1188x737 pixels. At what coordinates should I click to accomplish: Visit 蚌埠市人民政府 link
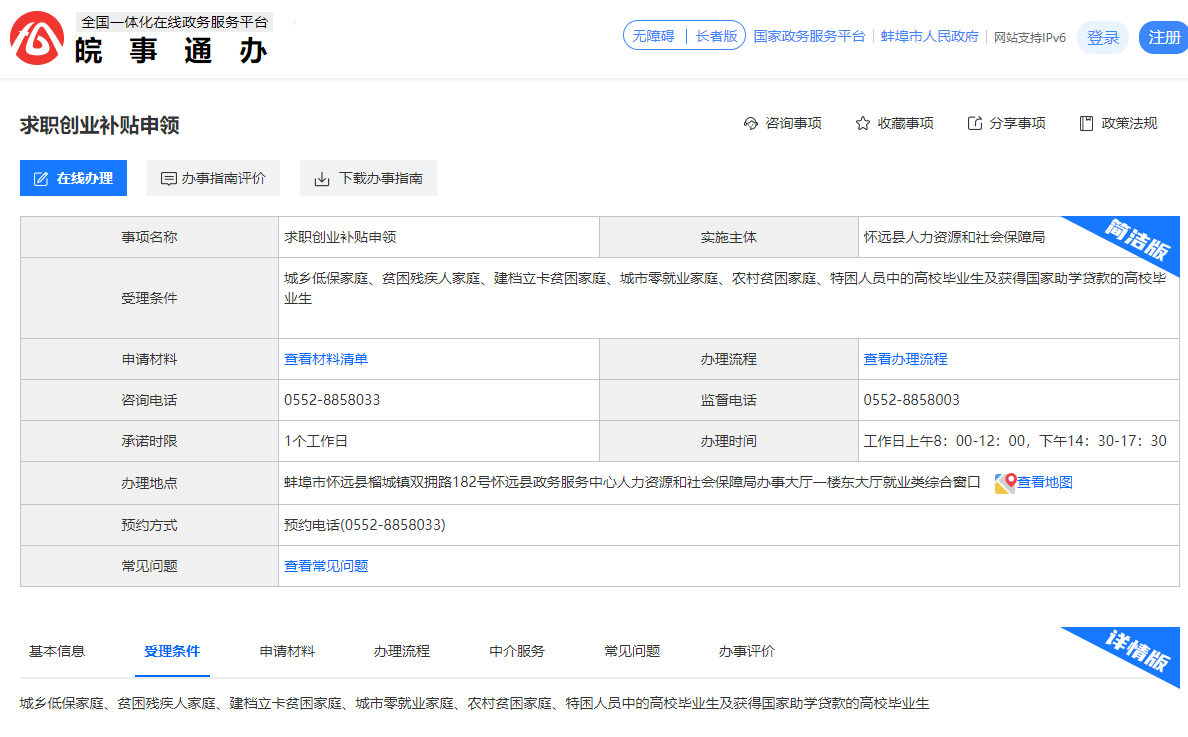click(930, 36)
